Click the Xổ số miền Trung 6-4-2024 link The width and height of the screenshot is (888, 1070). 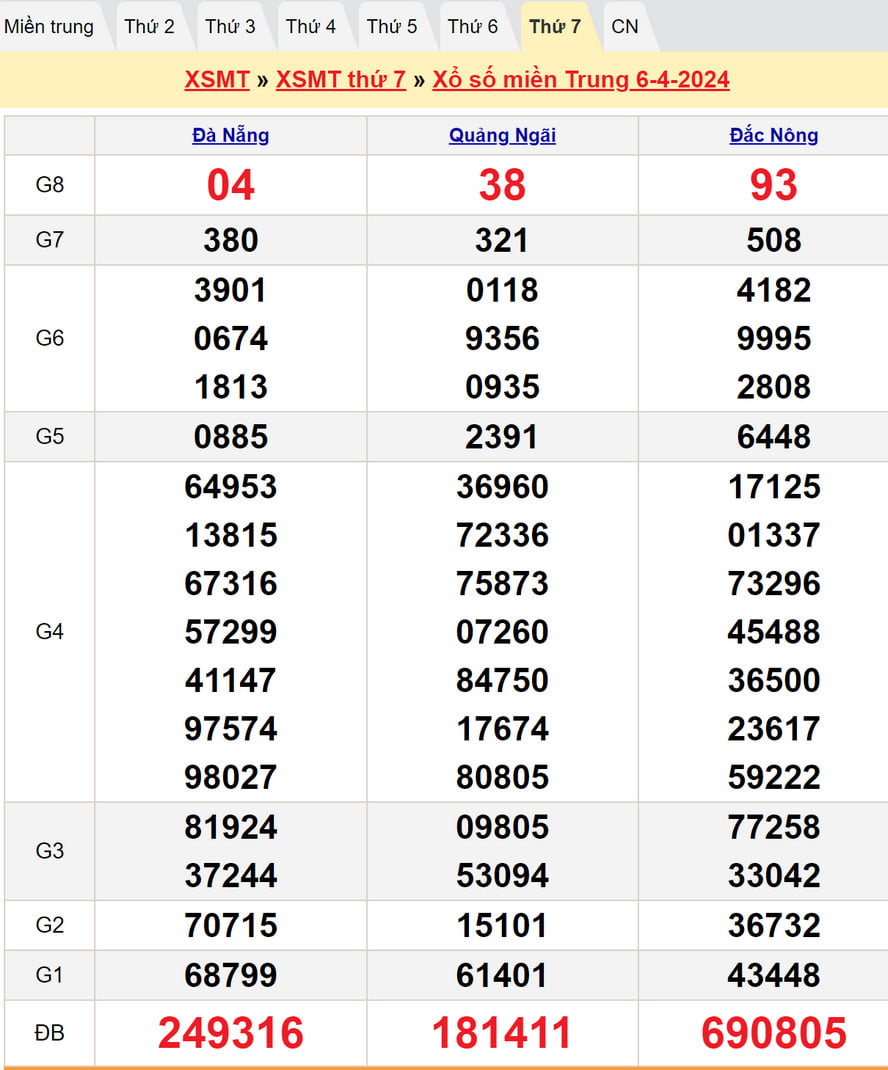click(x=581, y=80)
